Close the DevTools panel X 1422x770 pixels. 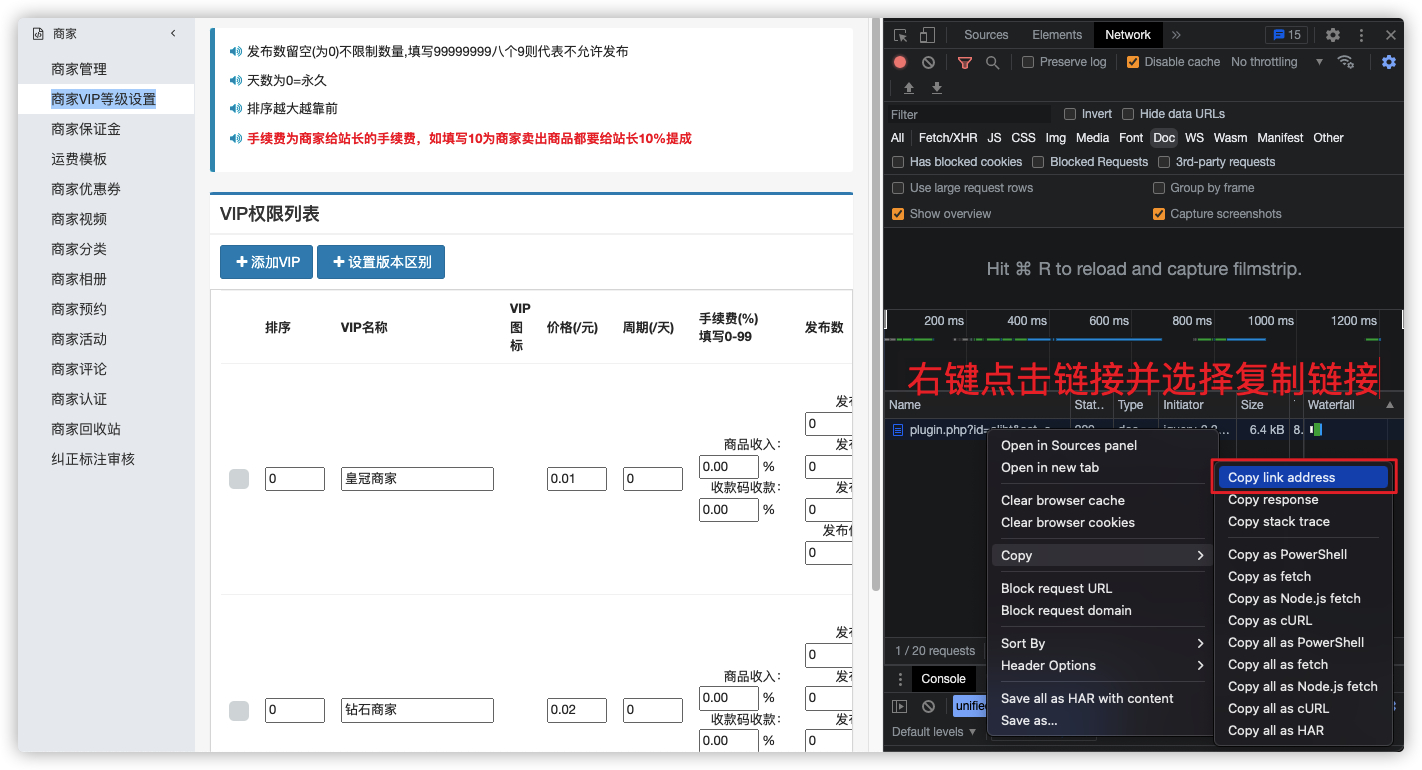(x=1390, y=35)
